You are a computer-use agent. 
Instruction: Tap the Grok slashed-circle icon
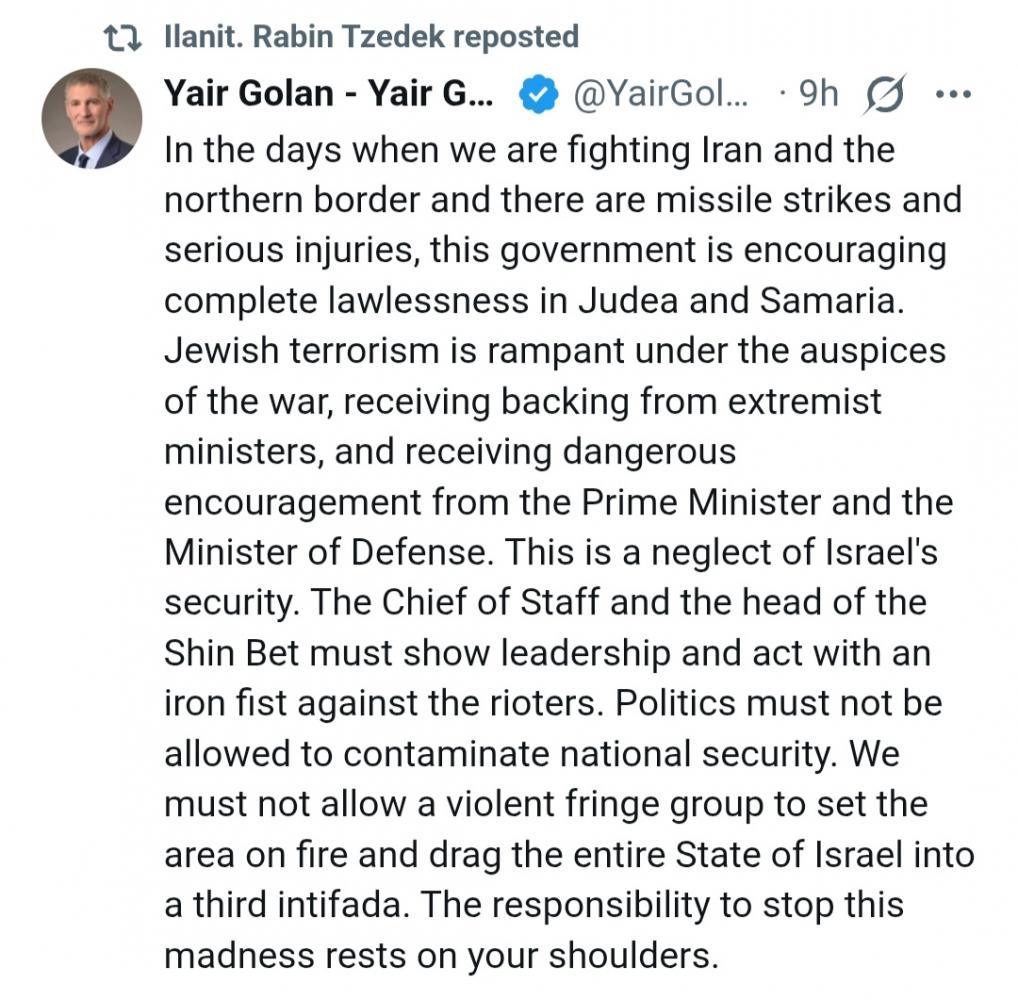pyautogui.click(x=881, y=95)
